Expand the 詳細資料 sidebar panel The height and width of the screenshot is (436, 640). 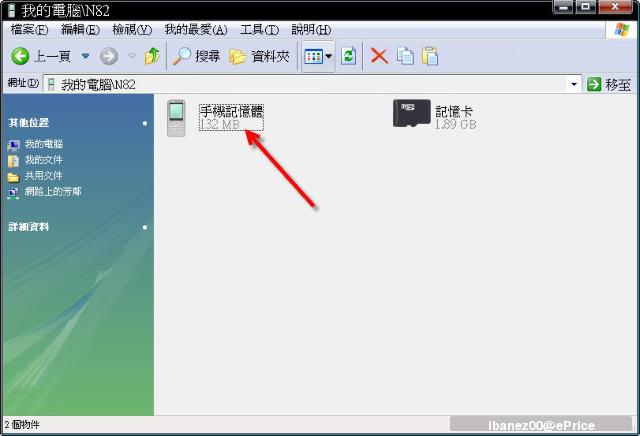tap(145, 227)
